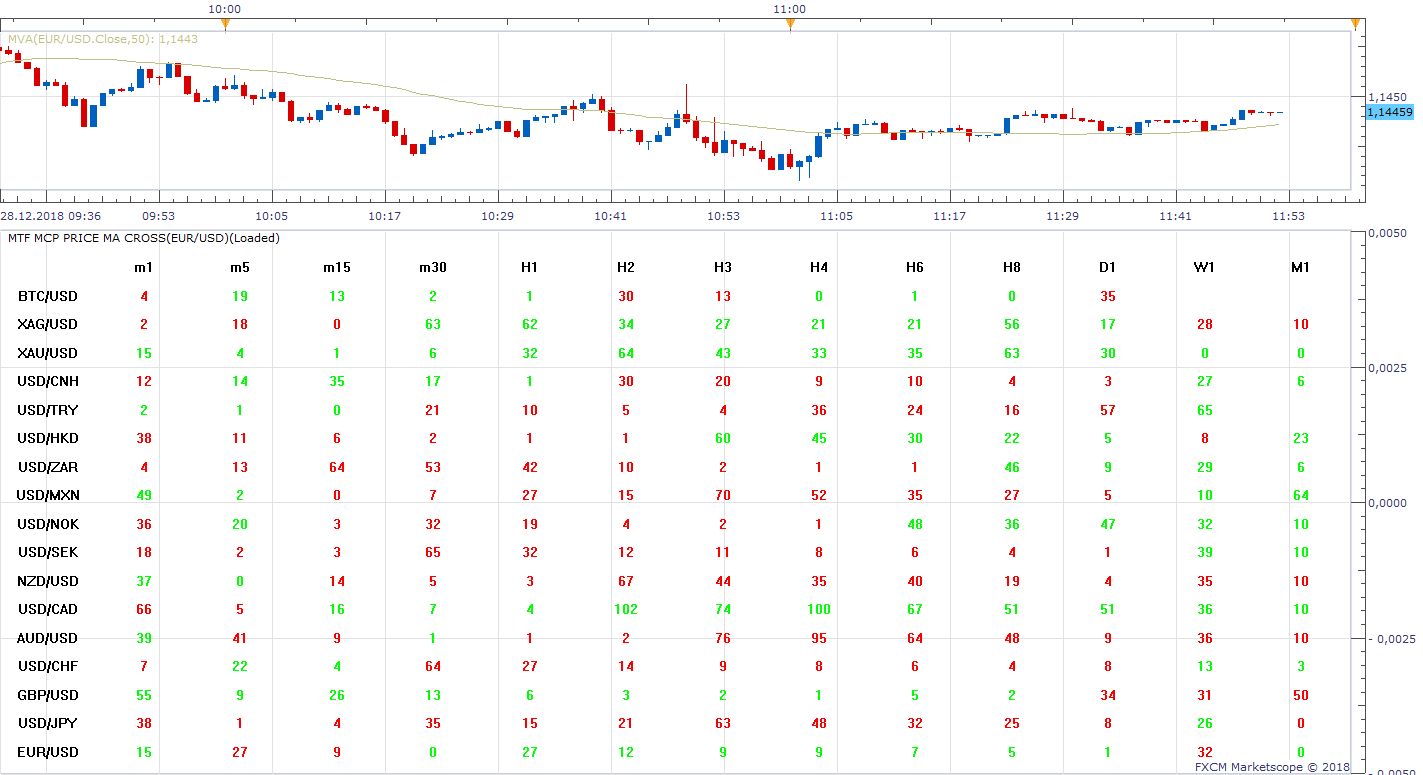Click USD/CHF m30 value 64
Image resolution: width=1423 pixels, height=775 pixels.
click(433, 666)
